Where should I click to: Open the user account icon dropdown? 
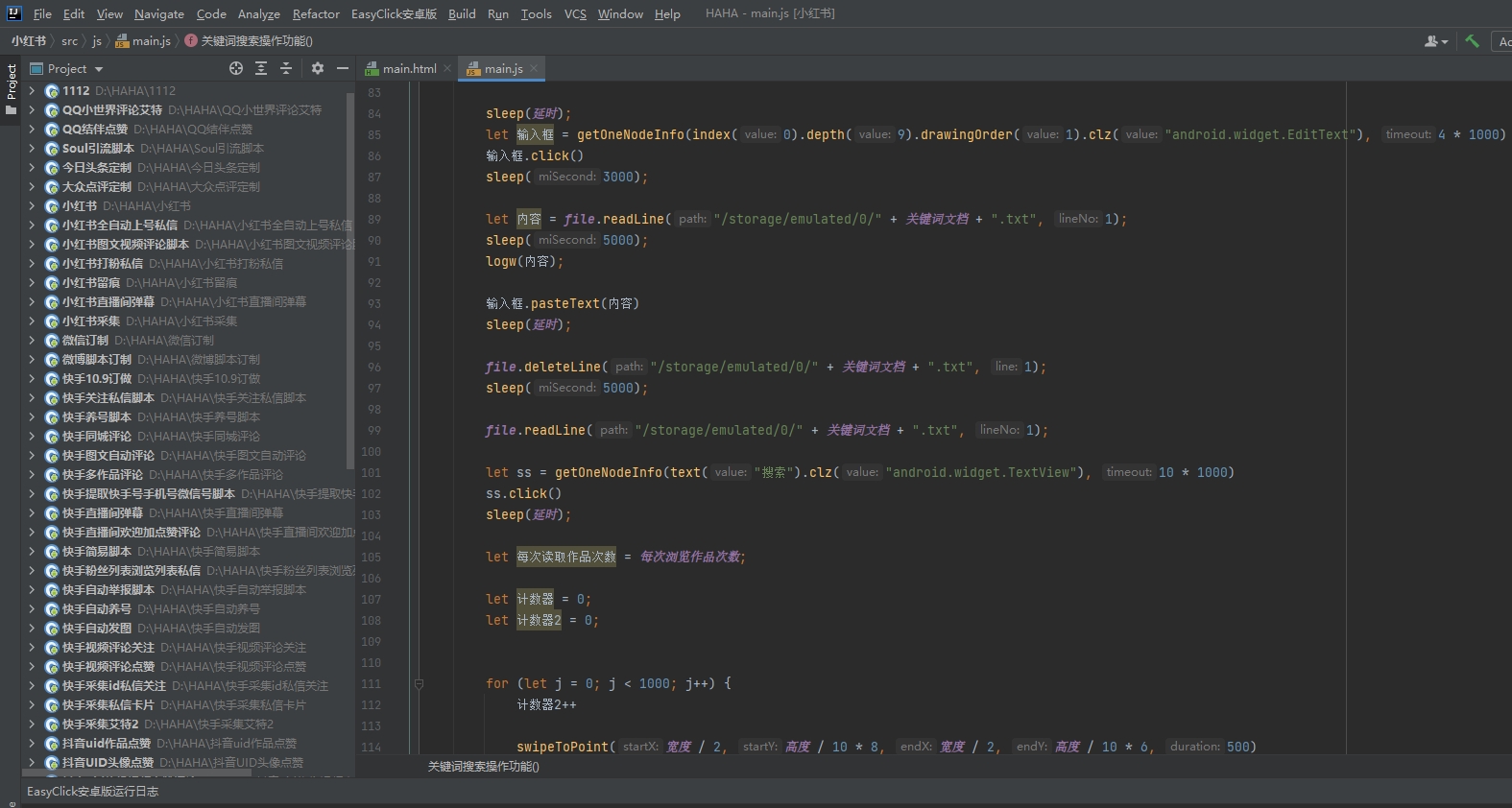[x=1436, y=41]
